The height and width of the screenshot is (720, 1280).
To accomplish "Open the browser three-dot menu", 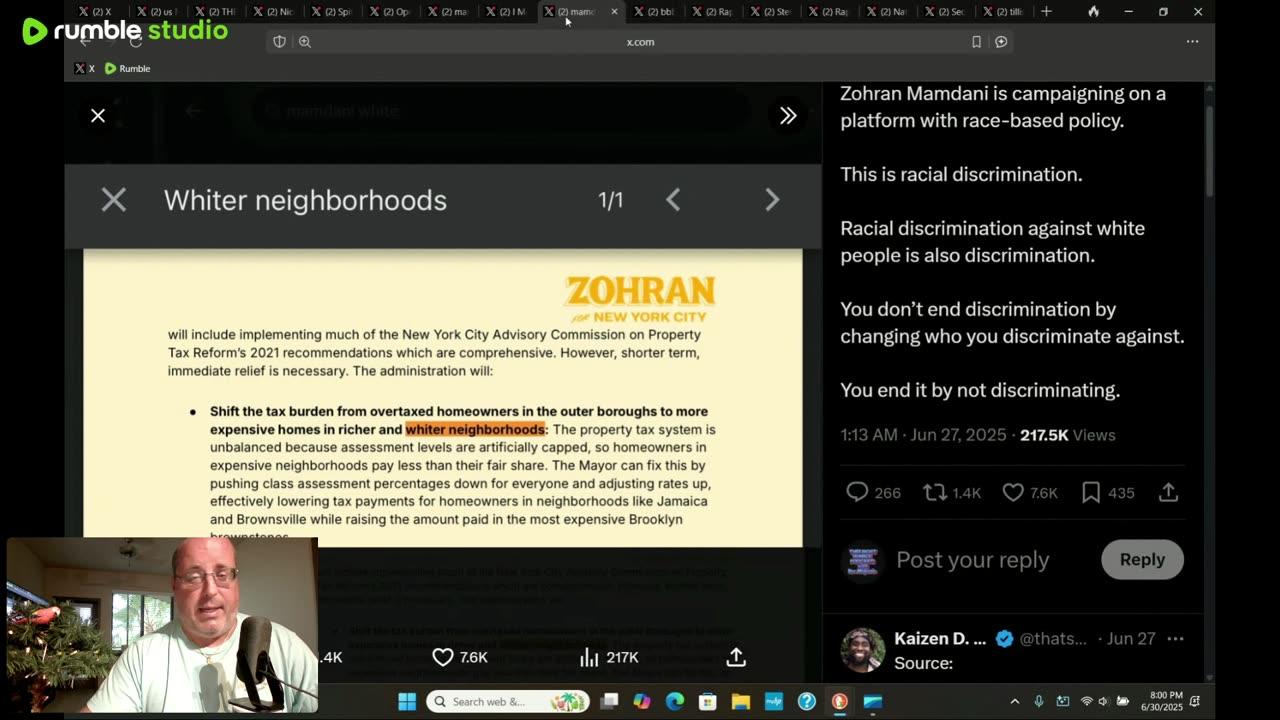I will [1192, 42].
